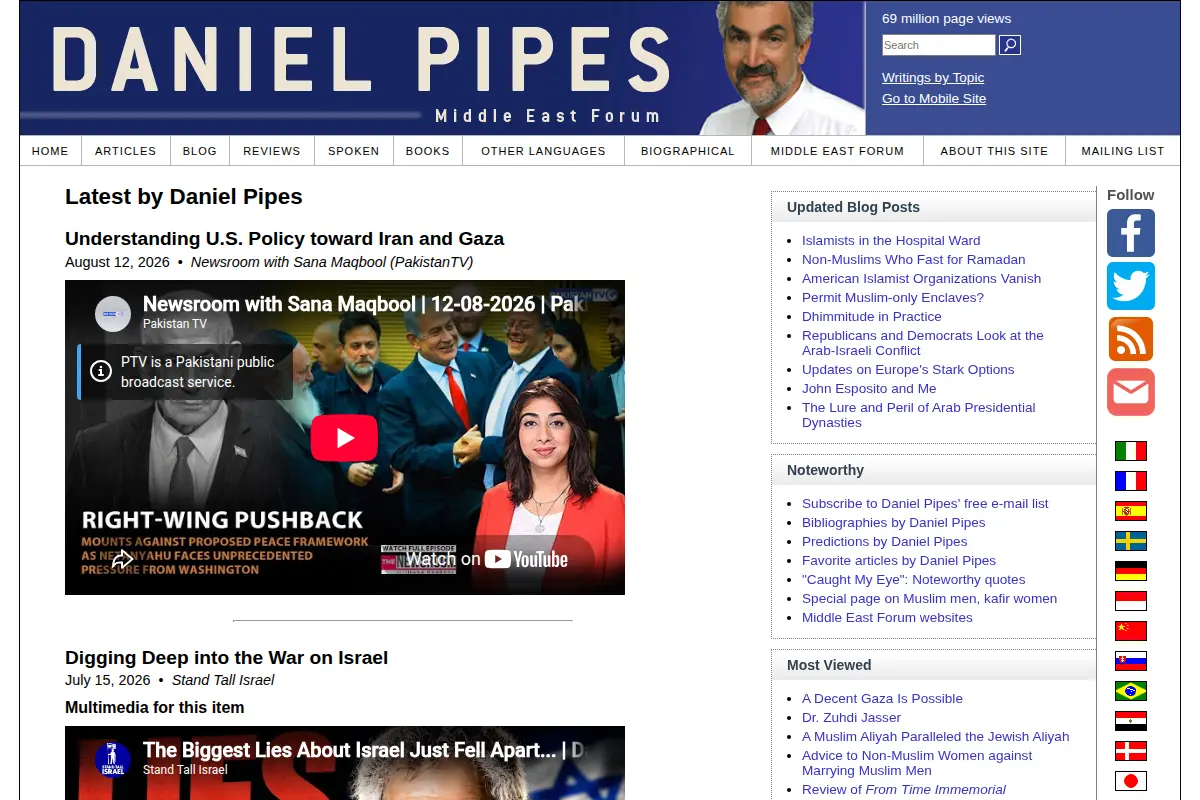Select the Brazilian flag language icon

(x=1131, y=691)
